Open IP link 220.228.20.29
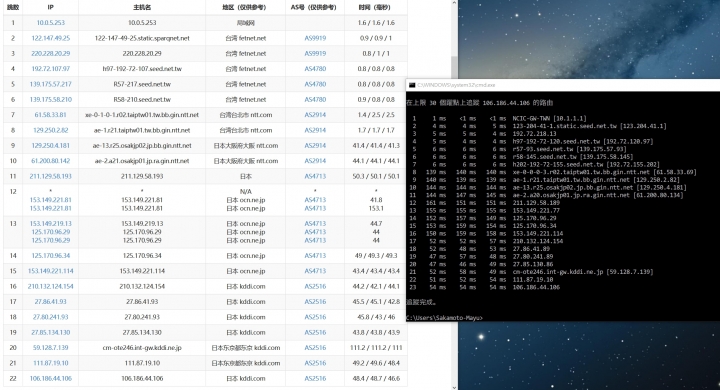720x390 pixels. 51,53
